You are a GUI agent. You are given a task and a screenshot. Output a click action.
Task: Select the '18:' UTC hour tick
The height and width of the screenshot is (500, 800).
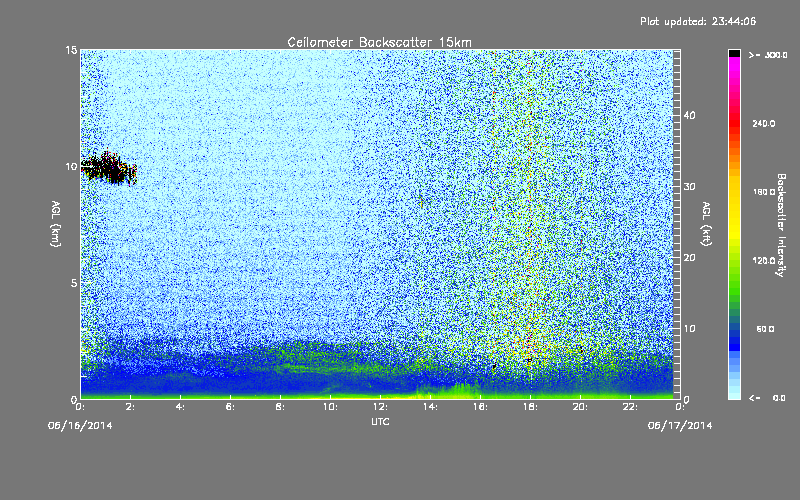(x=530, y=407)
